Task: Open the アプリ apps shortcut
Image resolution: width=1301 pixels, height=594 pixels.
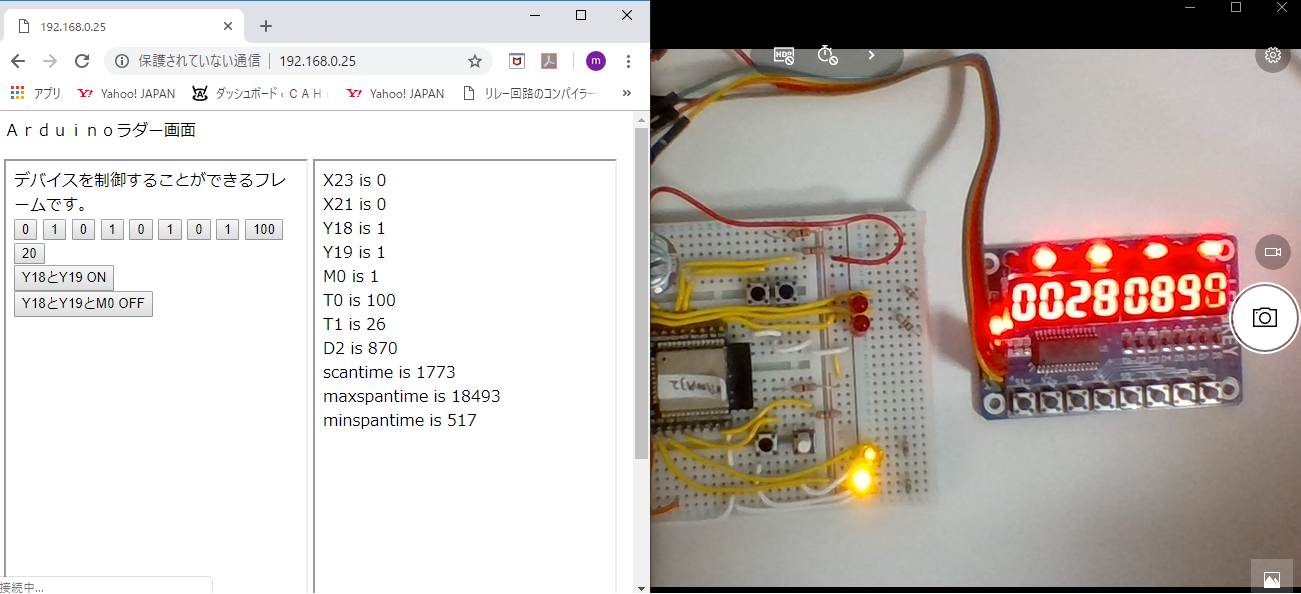Action: 36,93
